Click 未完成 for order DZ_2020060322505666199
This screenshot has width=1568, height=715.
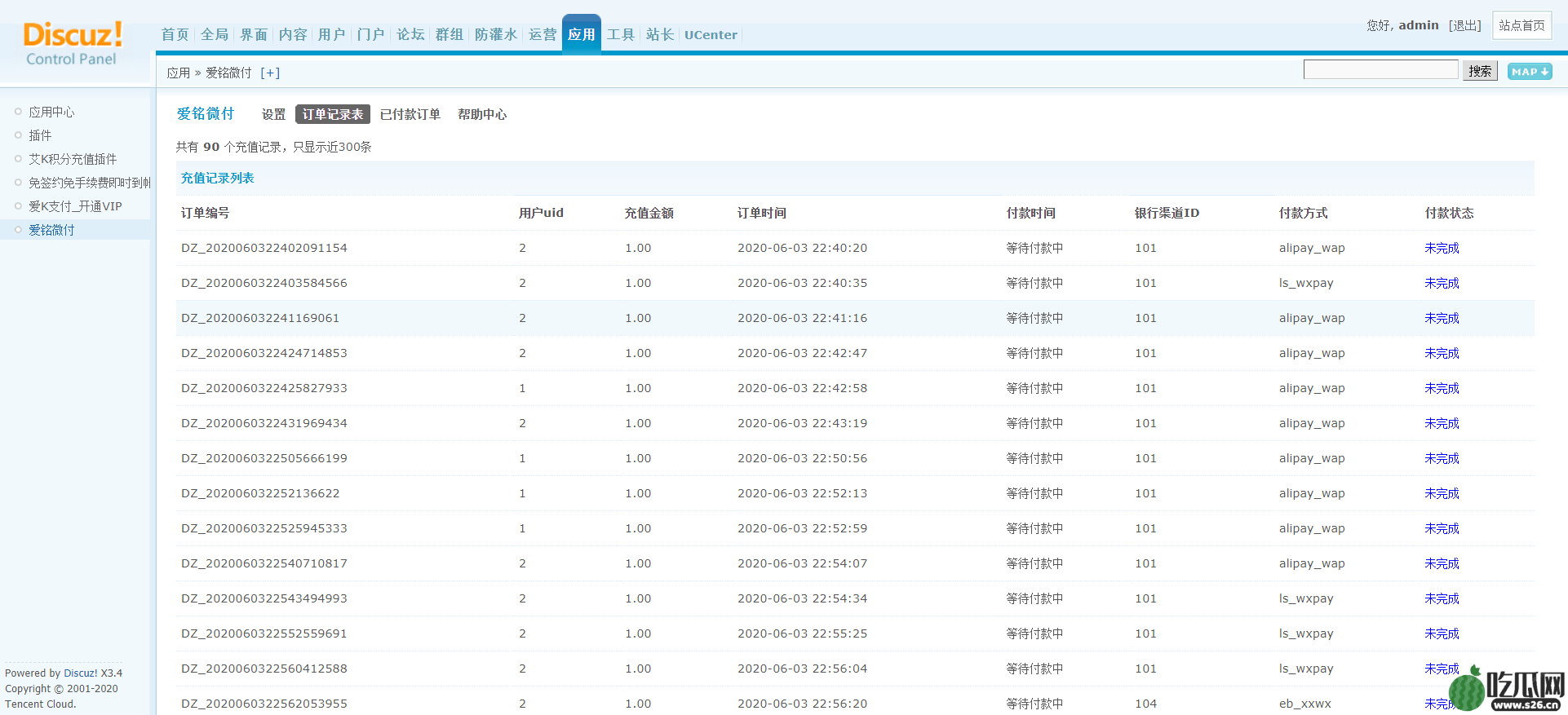coord(1442,458)
